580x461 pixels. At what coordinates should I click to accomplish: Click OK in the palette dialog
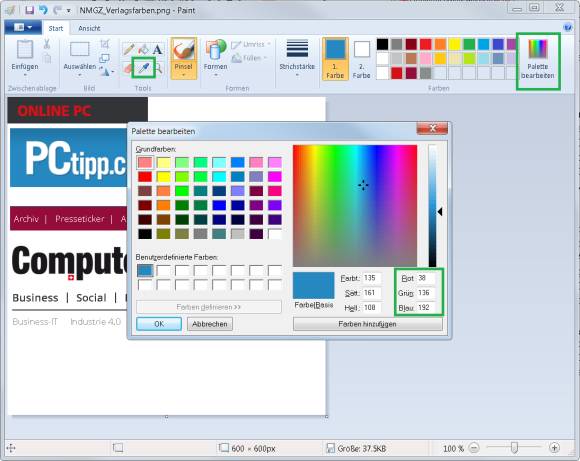tap(159, 324)
